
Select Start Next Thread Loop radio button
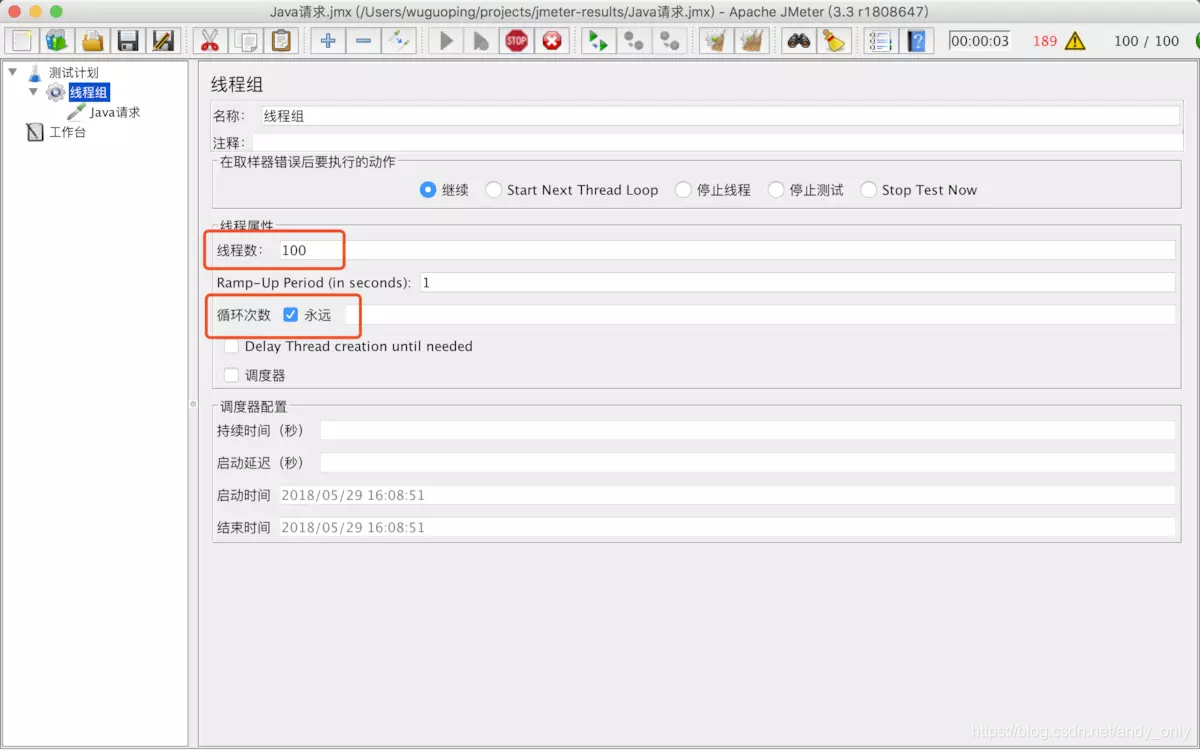click(493, 190)
